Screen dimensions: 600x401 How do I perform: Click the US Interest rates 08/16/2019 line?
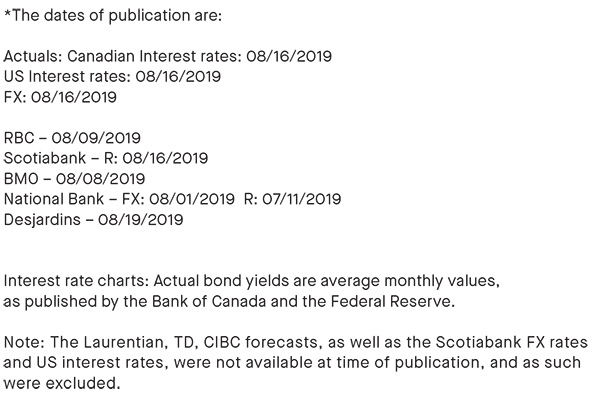click(x=112, y=77)
